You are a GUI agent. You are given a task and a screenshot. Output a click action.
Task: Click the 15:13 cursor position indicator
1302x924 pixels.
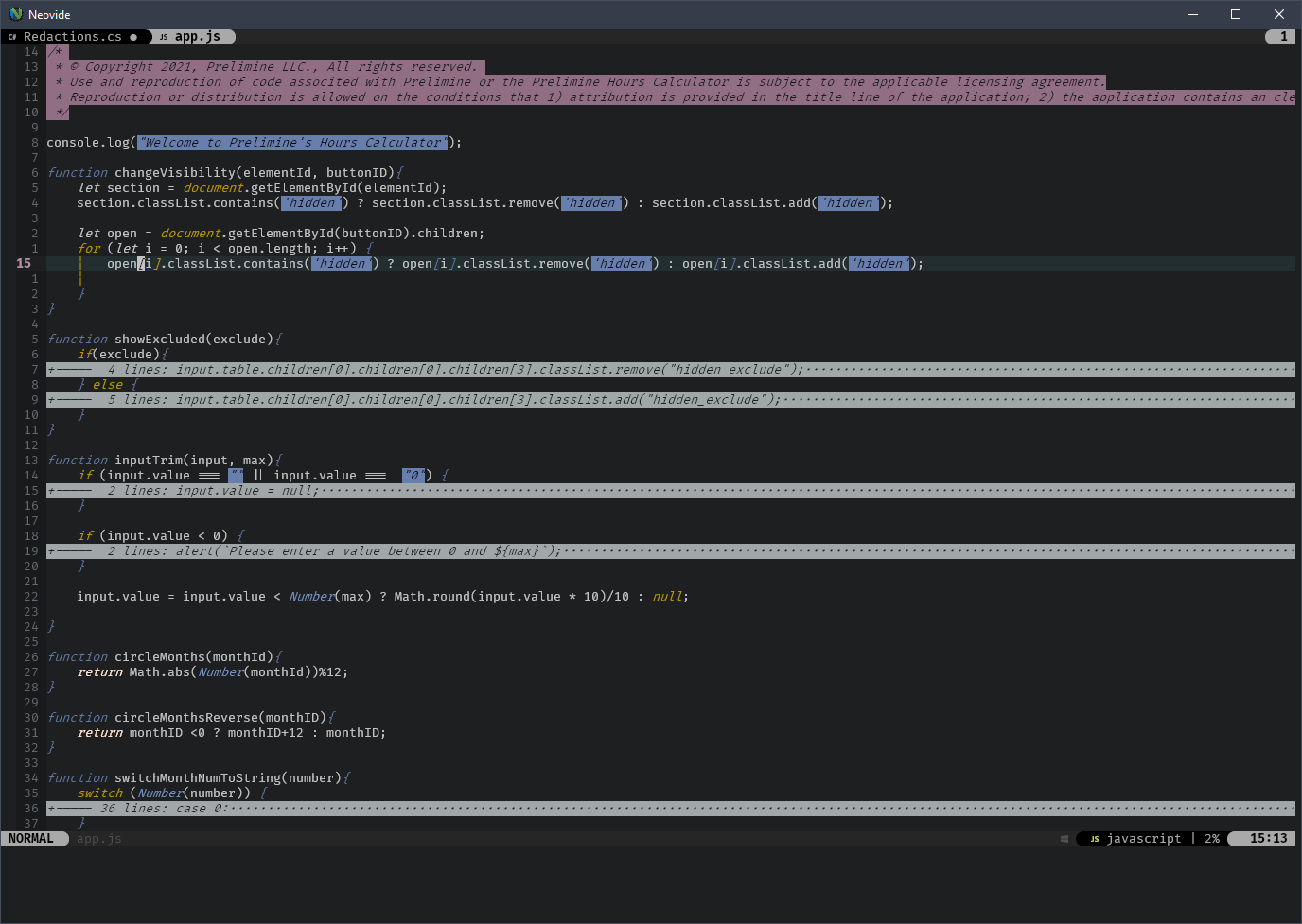pyautogui.click(x=1268, y=839)
